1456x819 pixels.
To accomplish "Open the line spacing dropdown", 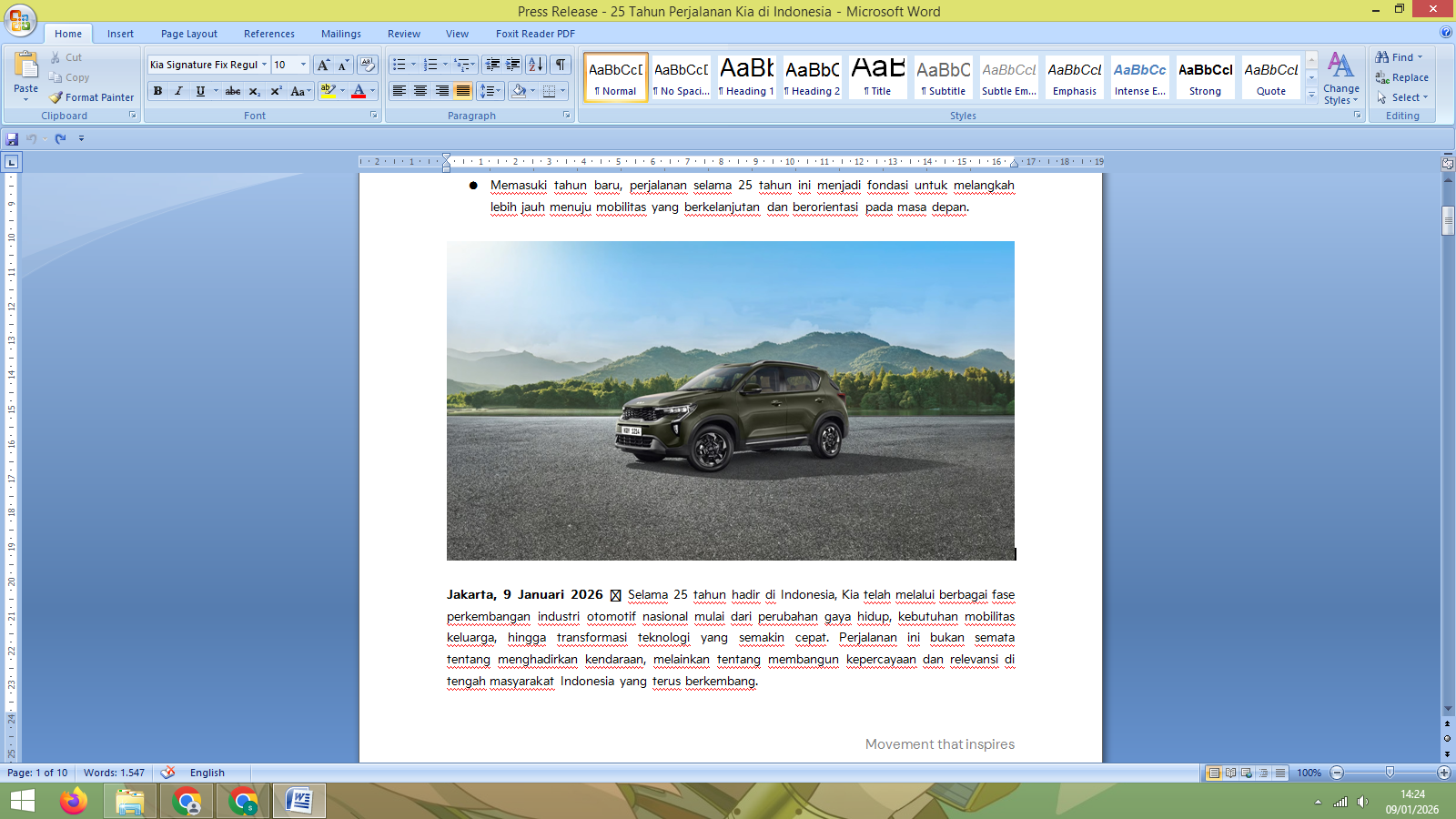I will click(491, 91).
